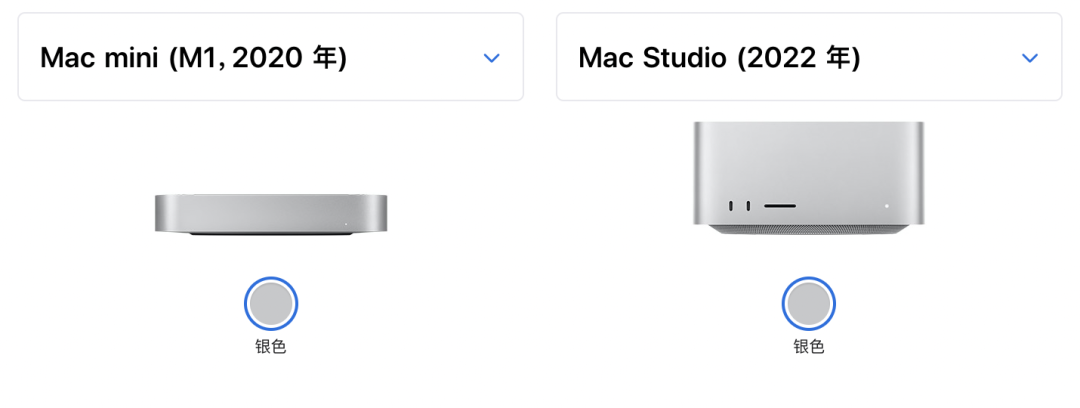Click the top edge of Mac Studio's body
This screenshot has height=408, width=1080.
click(x=808, y=125)
